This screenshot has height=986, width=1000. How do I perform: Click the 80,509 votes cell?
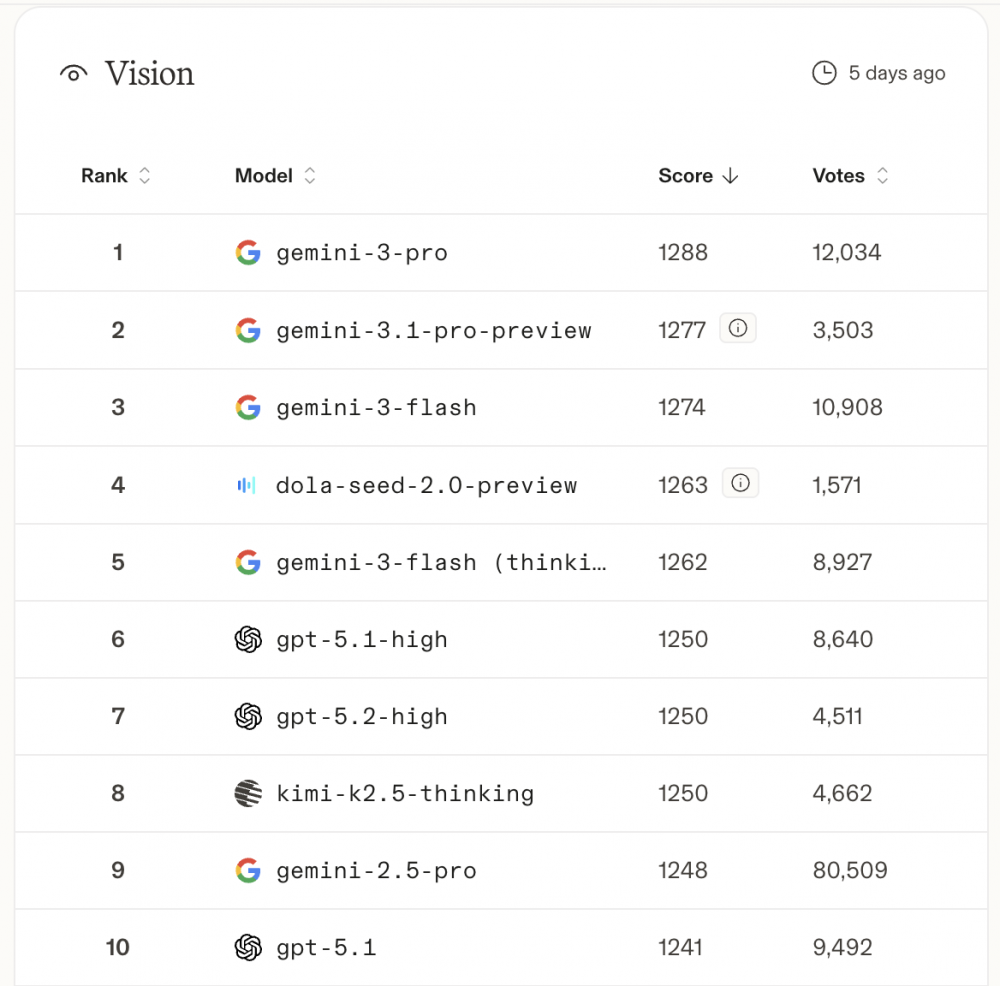(850, 870)
